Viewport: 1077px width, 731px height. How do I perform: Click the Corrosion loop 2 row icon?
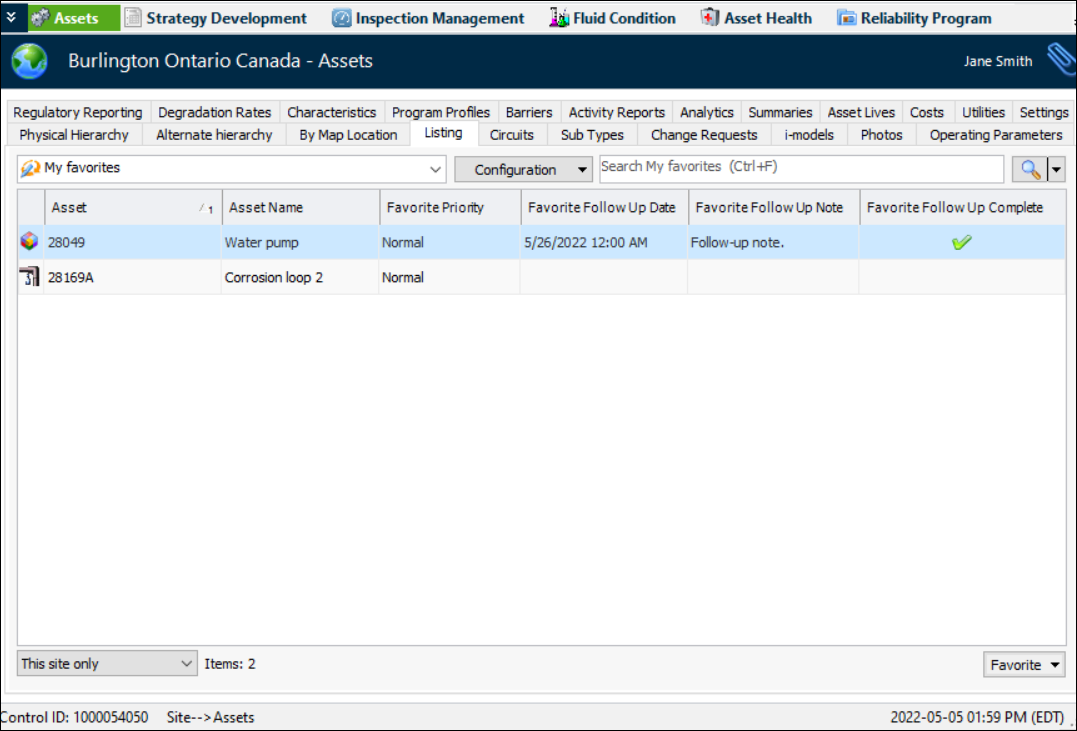[x=30, y=277]
